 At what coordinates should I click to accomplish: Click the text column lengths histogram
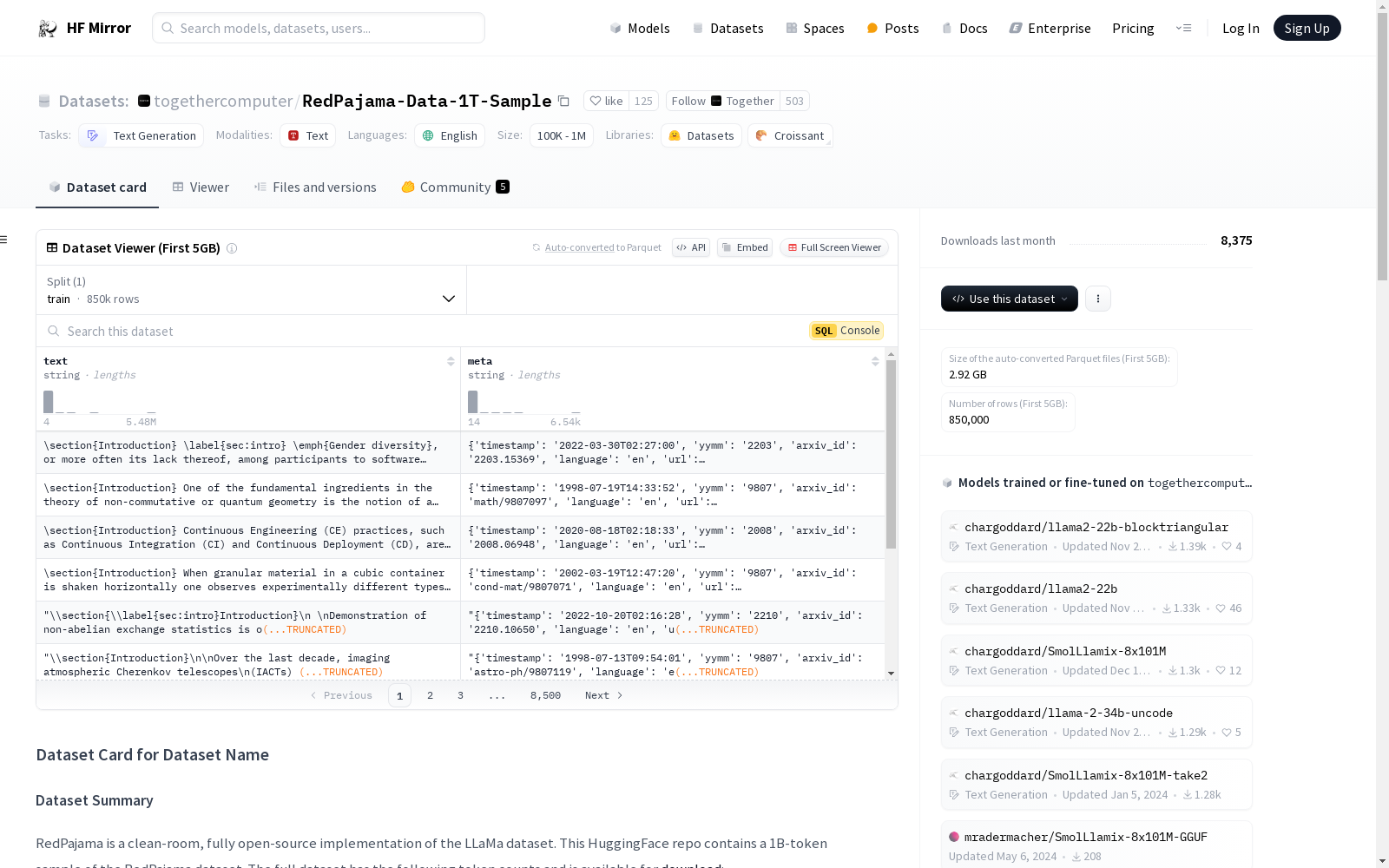(x=100, y=402)
